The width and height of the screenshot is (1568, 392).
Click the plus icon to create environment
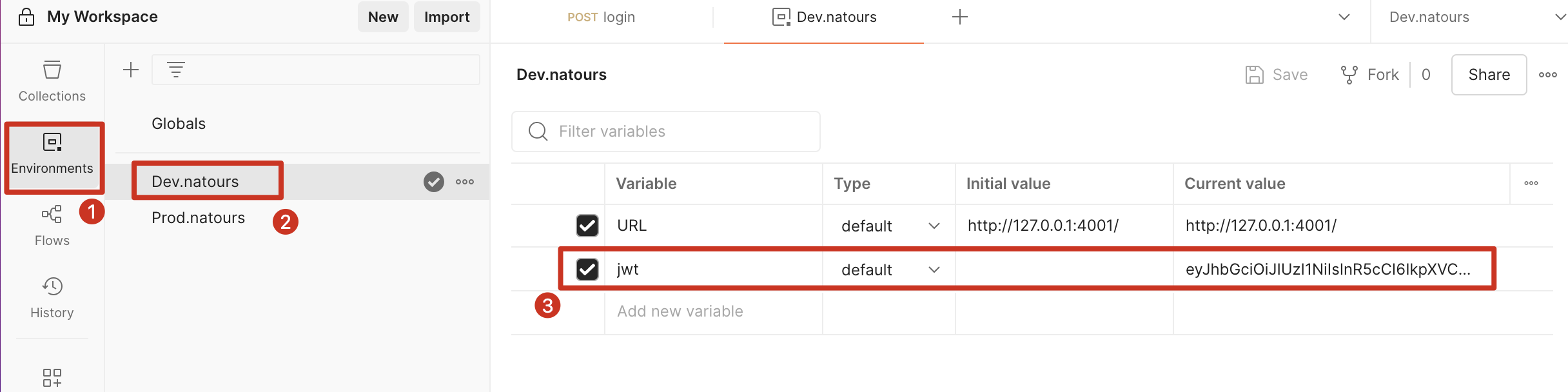131,70
